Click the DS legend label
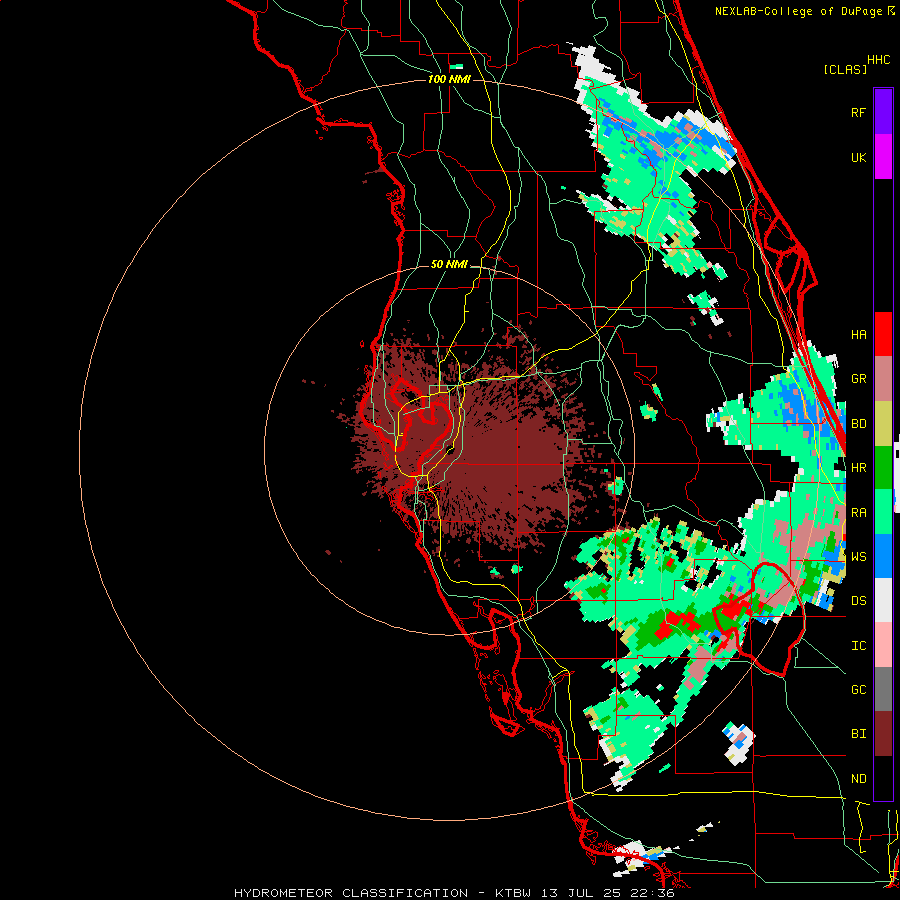The height and width of the screenshot is (900, 900). [858, 601]
